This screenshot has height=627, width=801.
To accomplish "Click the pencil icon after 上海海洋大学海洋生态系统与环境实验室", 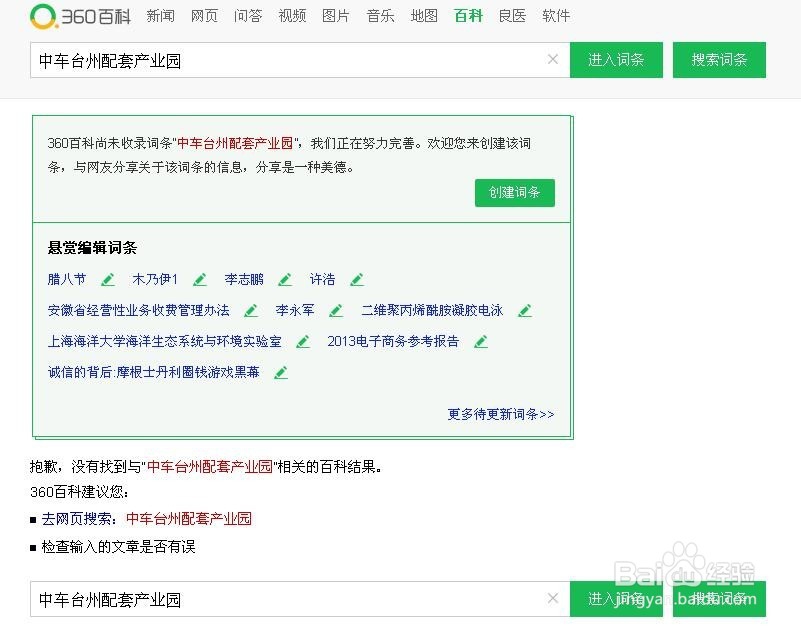I will 303,342.
